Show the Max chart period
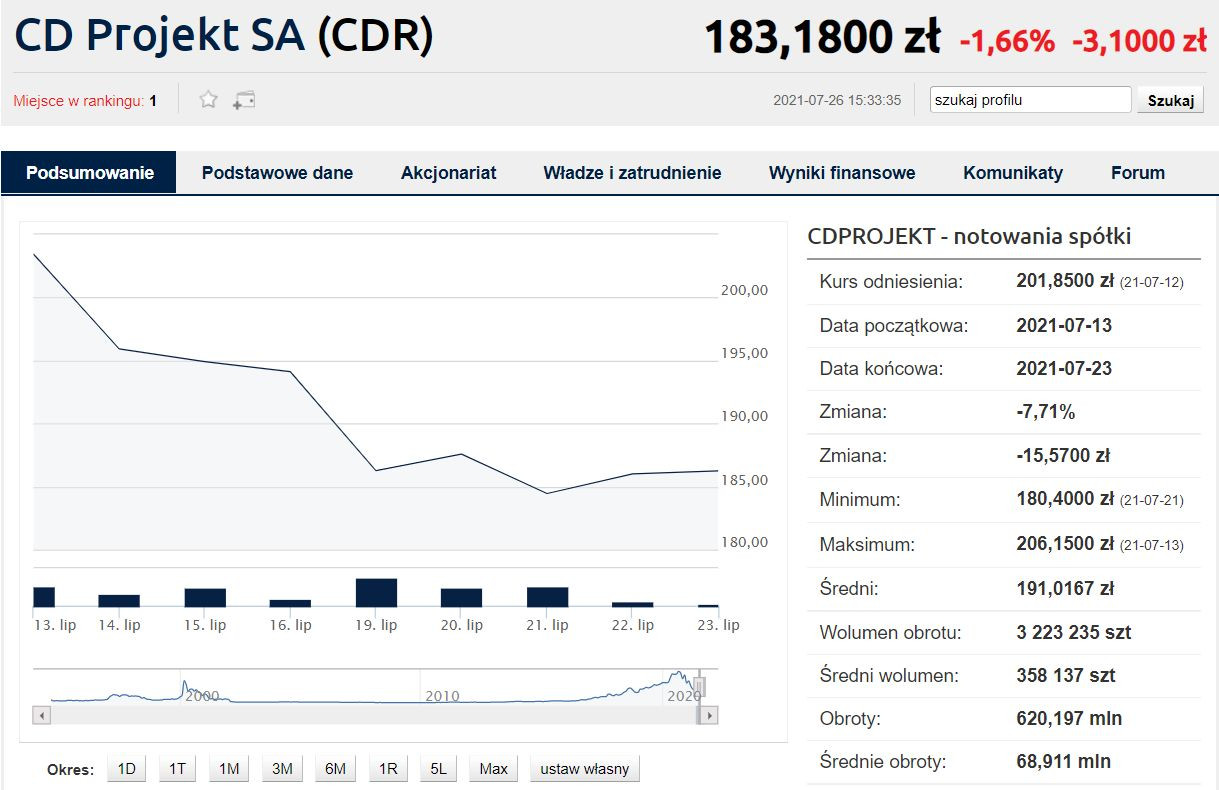Image resolution: width=1219 pixels, height=790 pixels. (x=493, y=769)
